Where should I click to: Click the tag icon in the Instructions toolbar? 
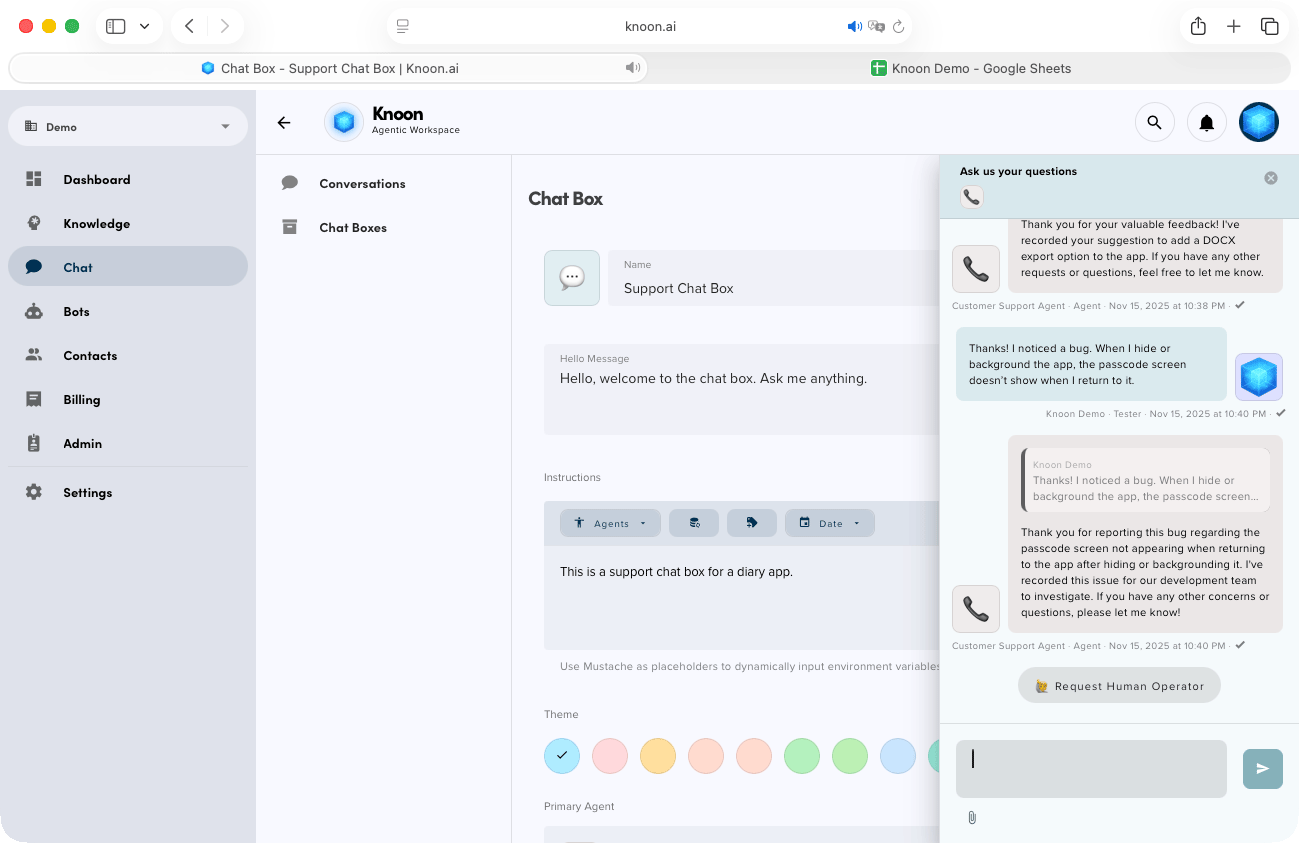(752, 523)
